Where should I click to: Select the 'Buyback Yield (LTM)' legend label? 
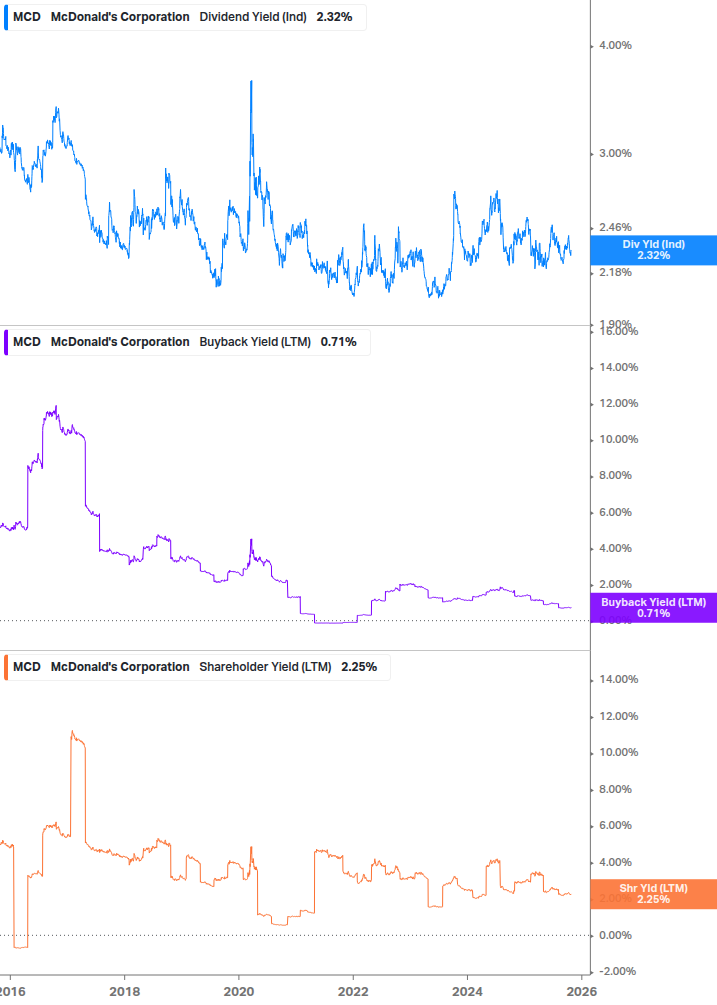point(254,342)
